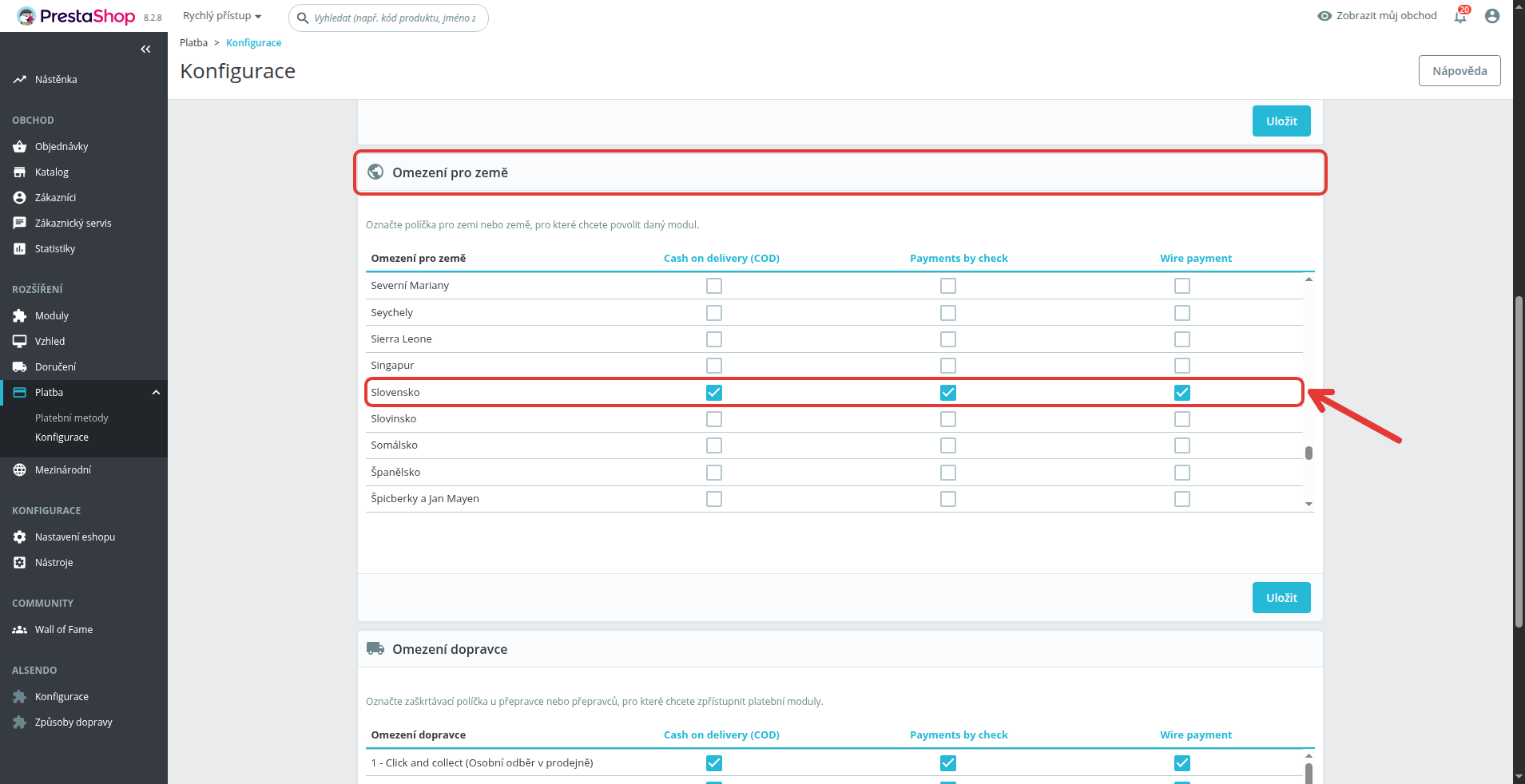Click the eye icon beside Zobrazit můj obchod
The height and width of the screenshot is (784, 1525).
tap(1324, 16)
